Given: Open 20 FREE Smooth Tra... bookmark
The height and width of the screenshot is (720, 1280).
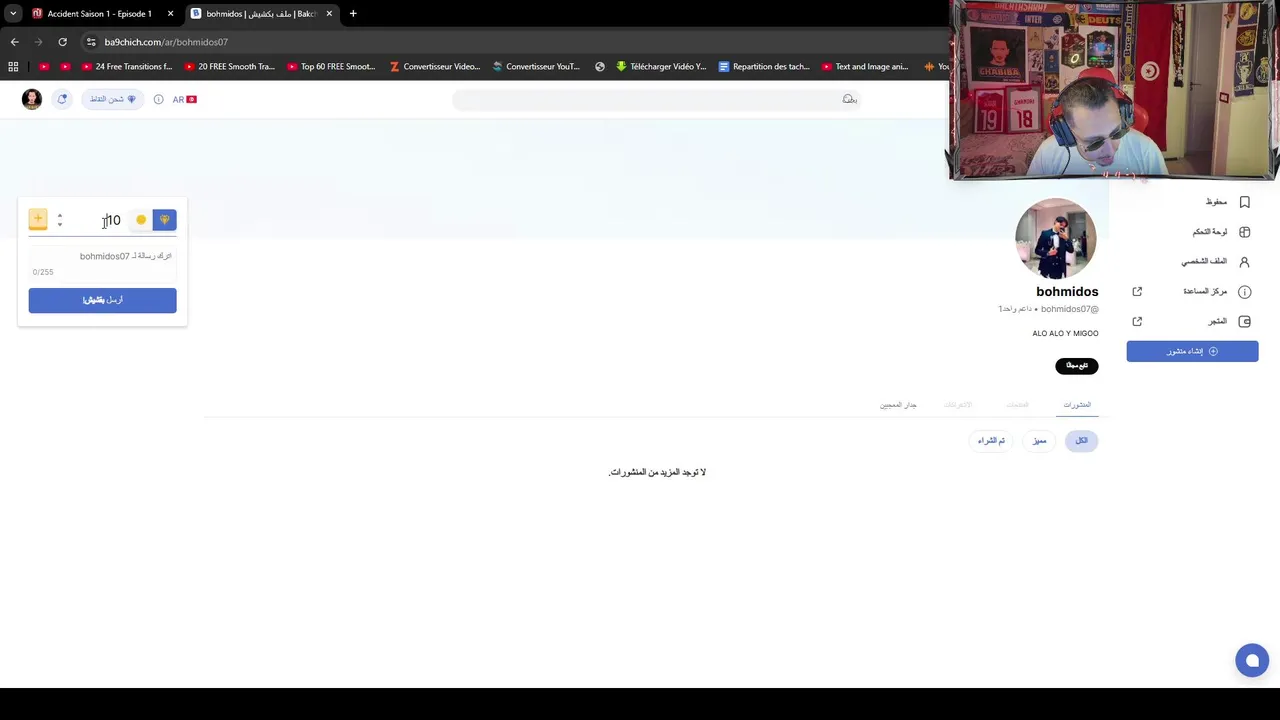Looking at the screenshot, I should coord(230,67).
